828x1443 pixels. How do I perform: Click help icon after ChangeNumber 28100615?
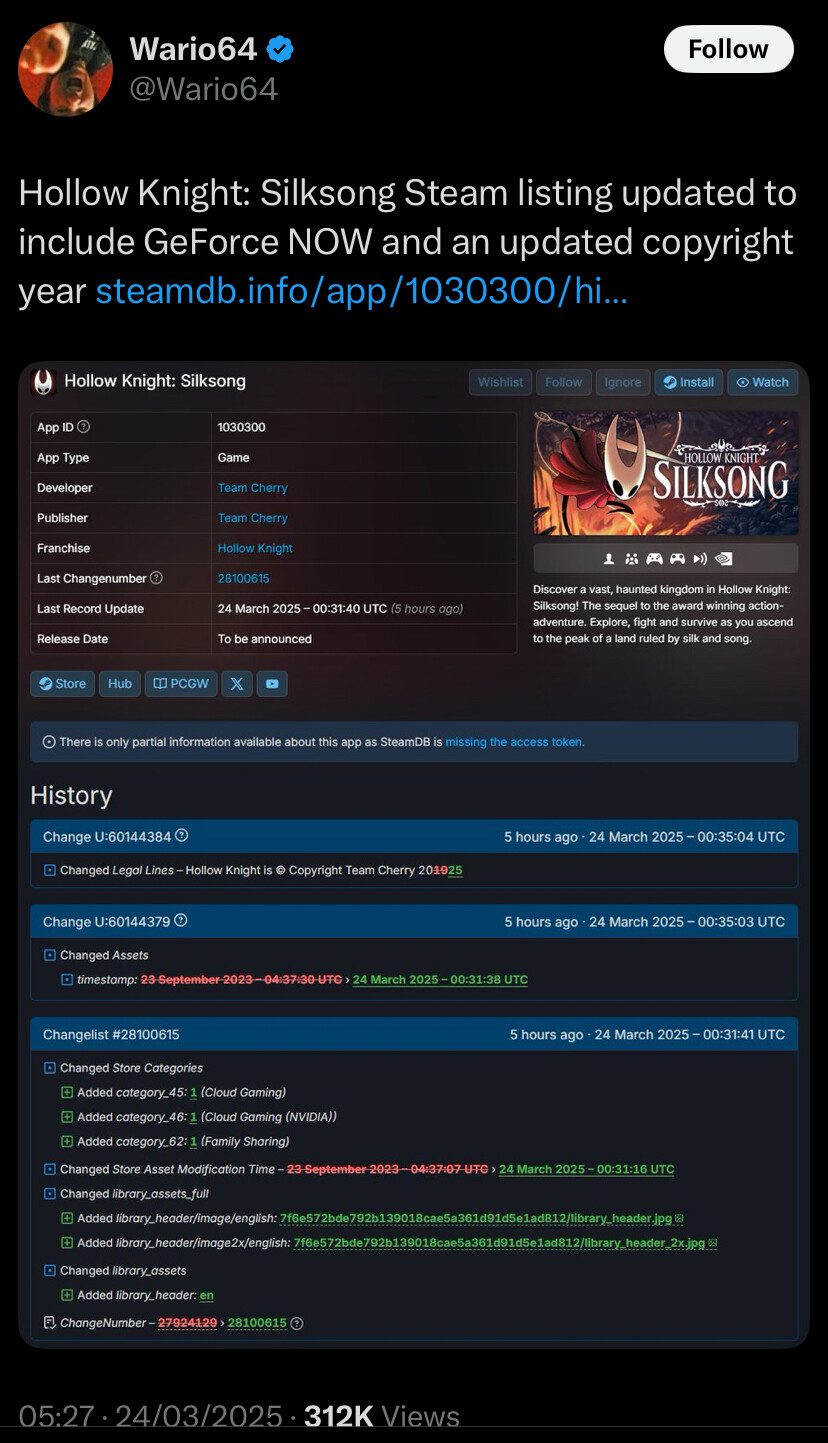297,1323
